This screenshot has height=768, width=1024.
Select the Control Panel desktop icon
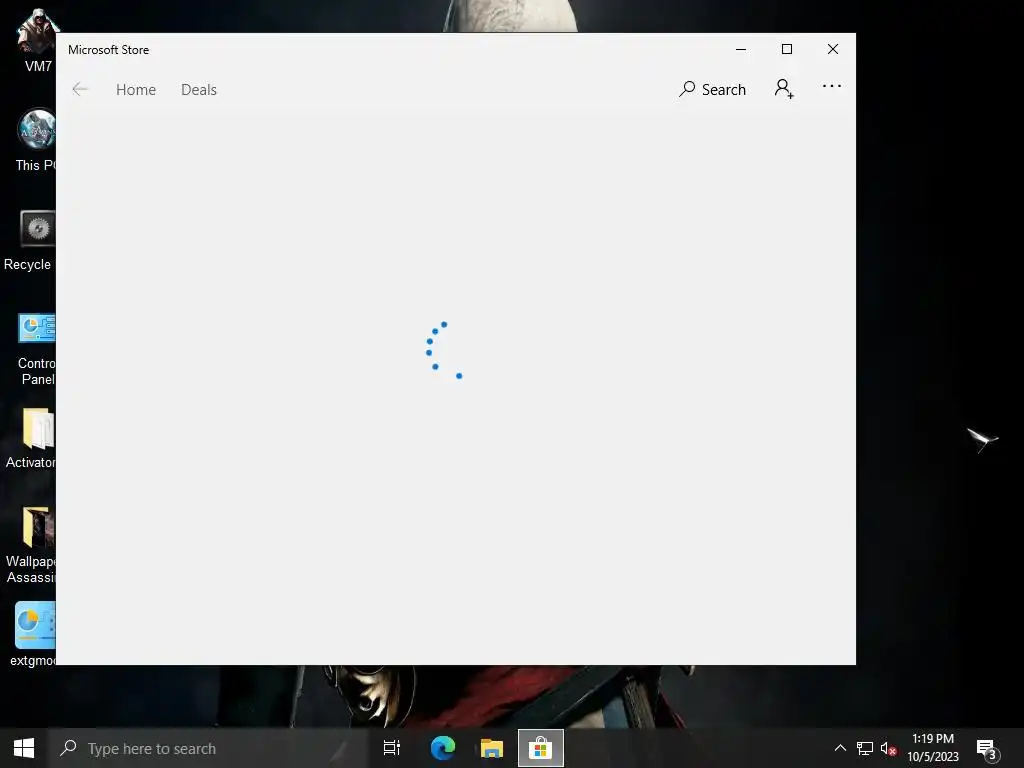point(37,349)
